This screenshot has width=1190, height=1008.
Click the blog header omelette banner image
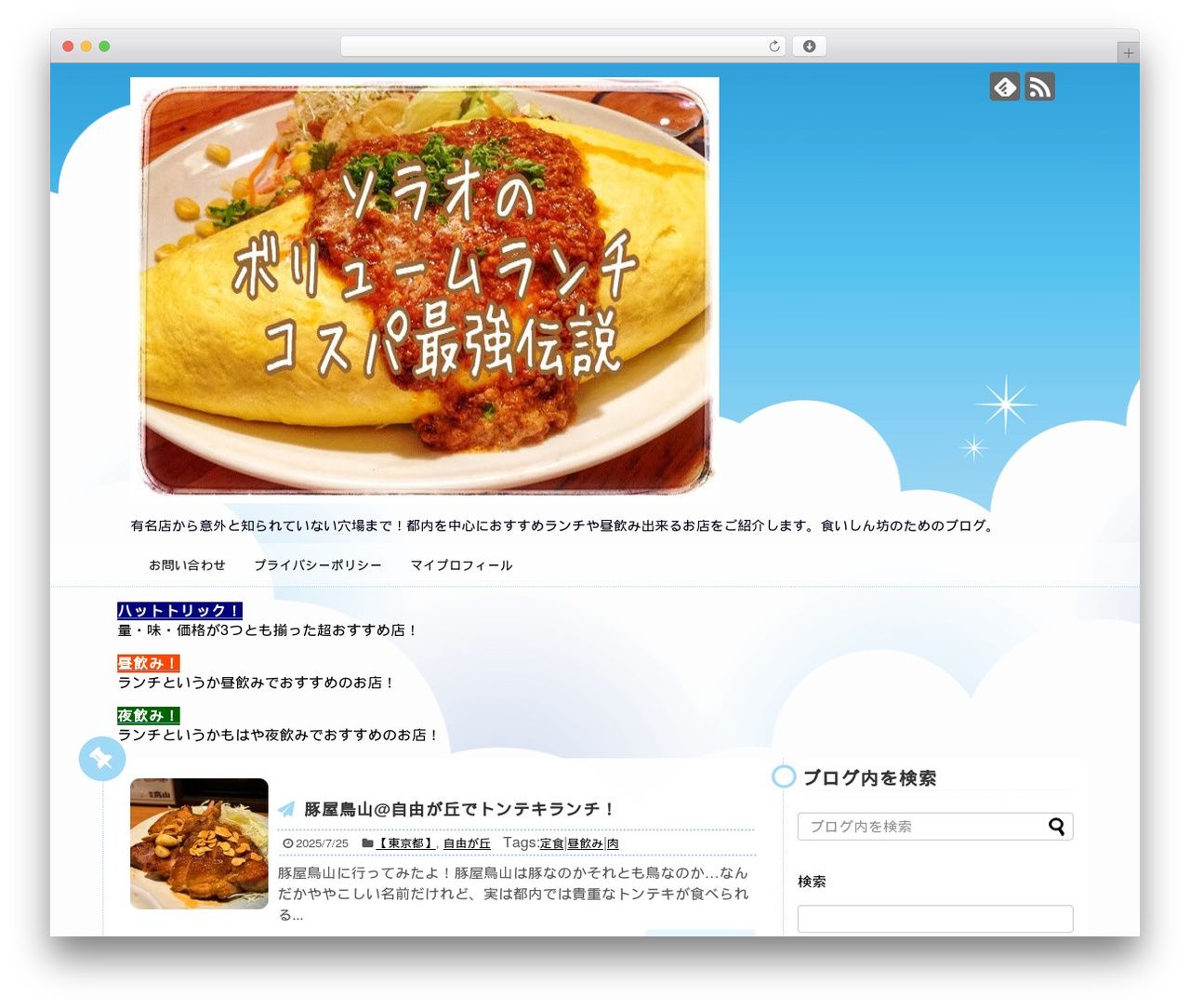425,288
